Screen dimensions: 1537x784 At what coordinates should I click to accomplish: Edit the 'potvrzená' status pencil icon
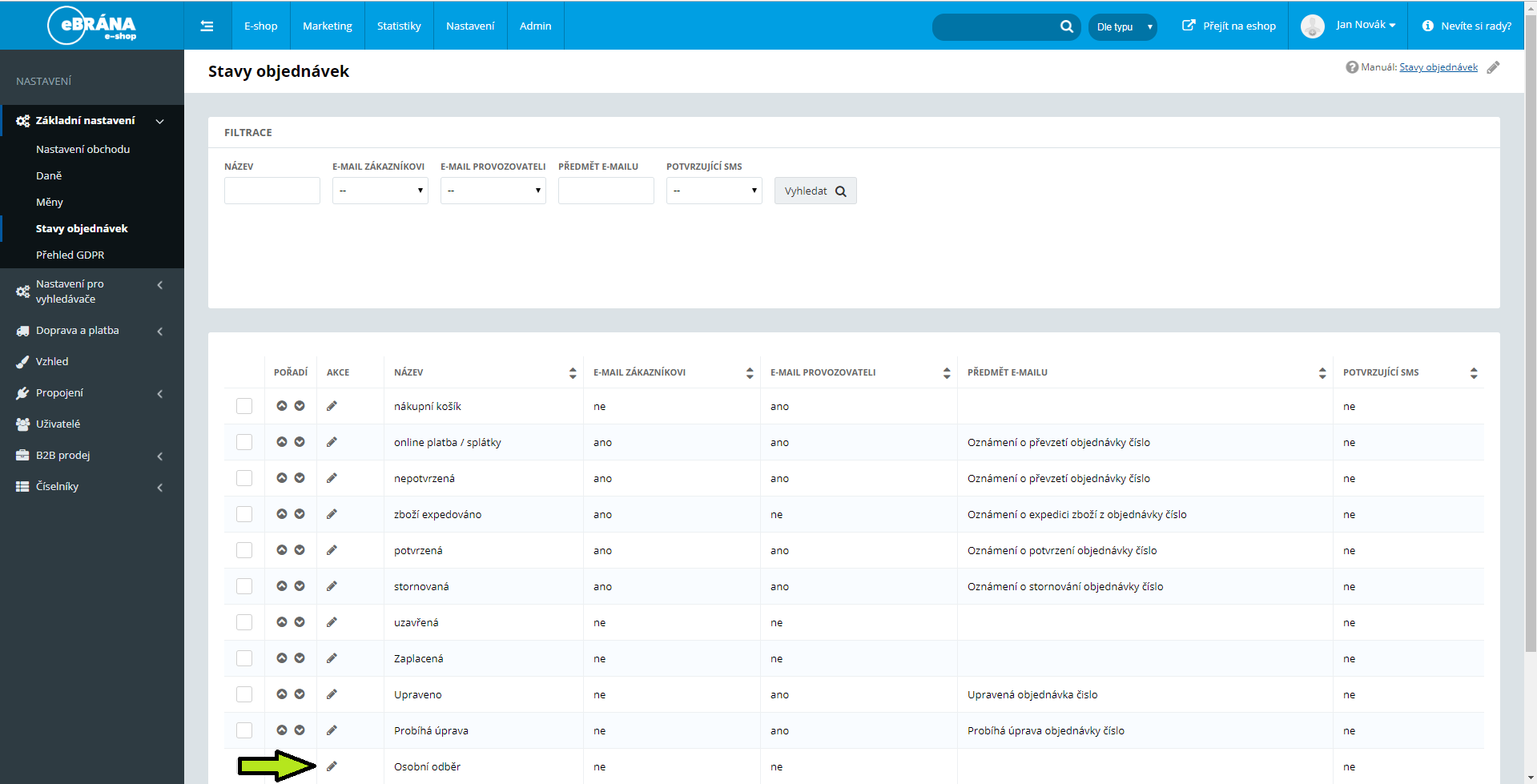click(x=332, y=550)
